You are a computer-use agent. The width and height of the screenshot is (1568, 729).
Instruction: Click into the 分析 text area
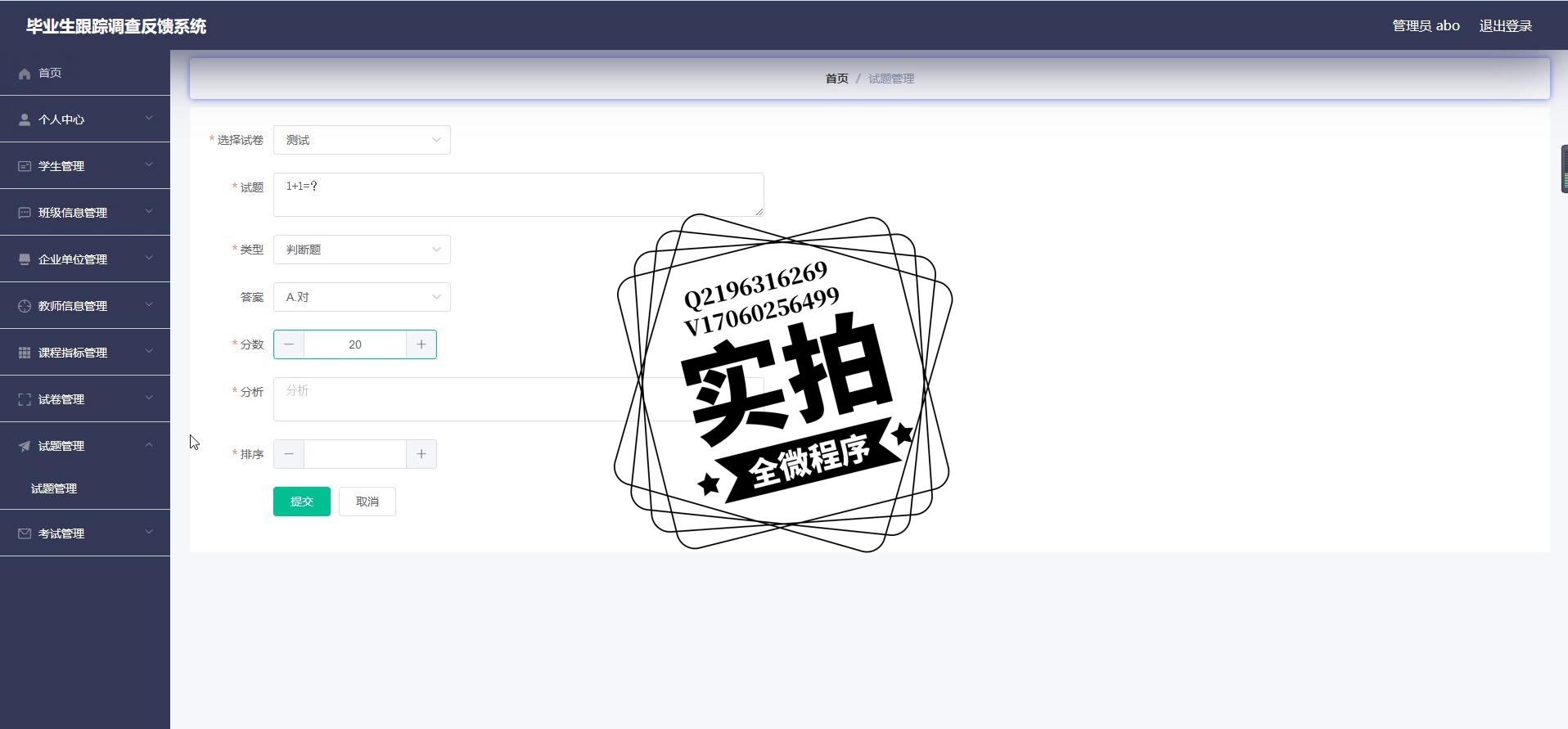[x=519, y=399]
